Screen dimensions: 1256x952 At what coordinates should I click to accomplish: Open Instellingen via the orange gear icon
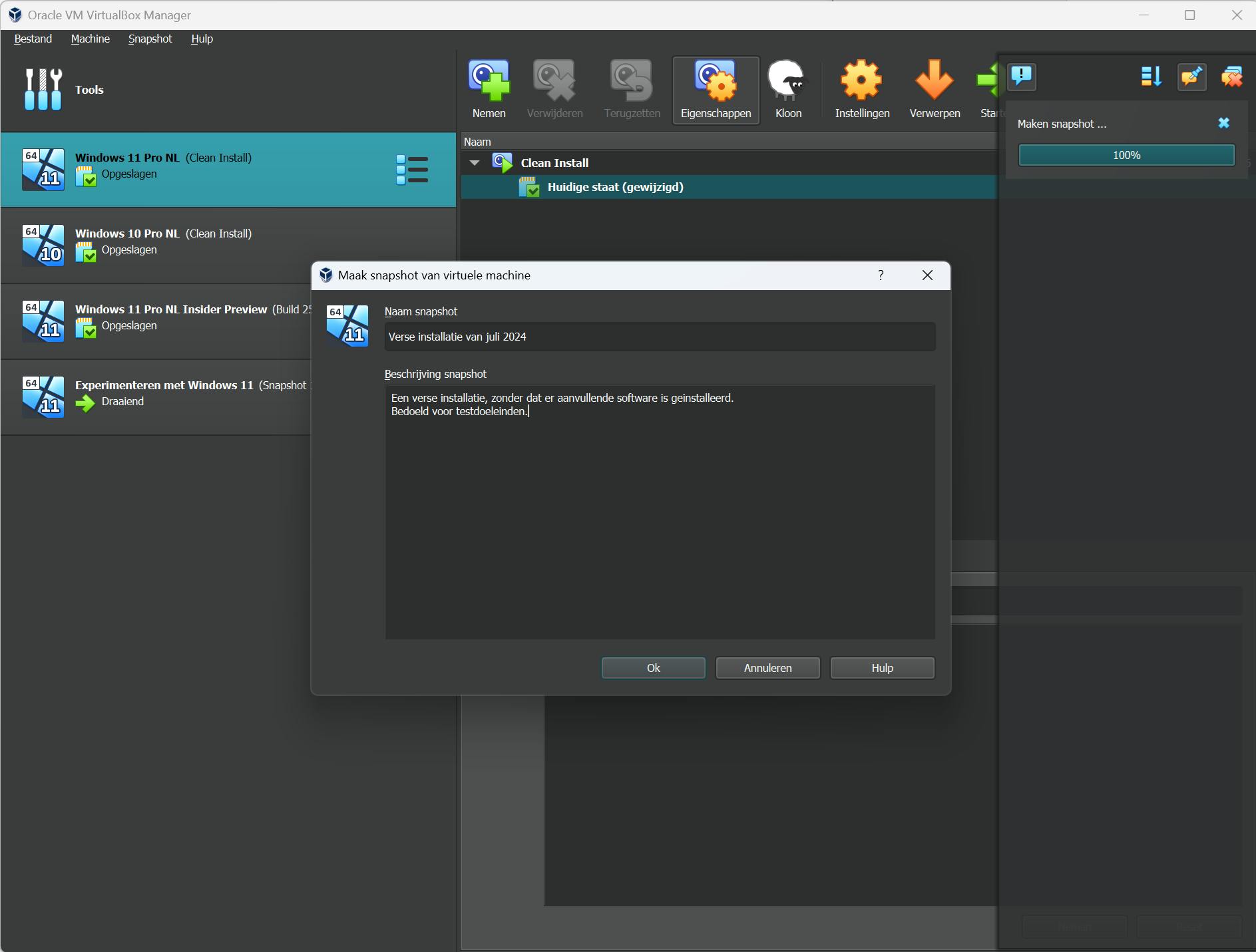862,81
